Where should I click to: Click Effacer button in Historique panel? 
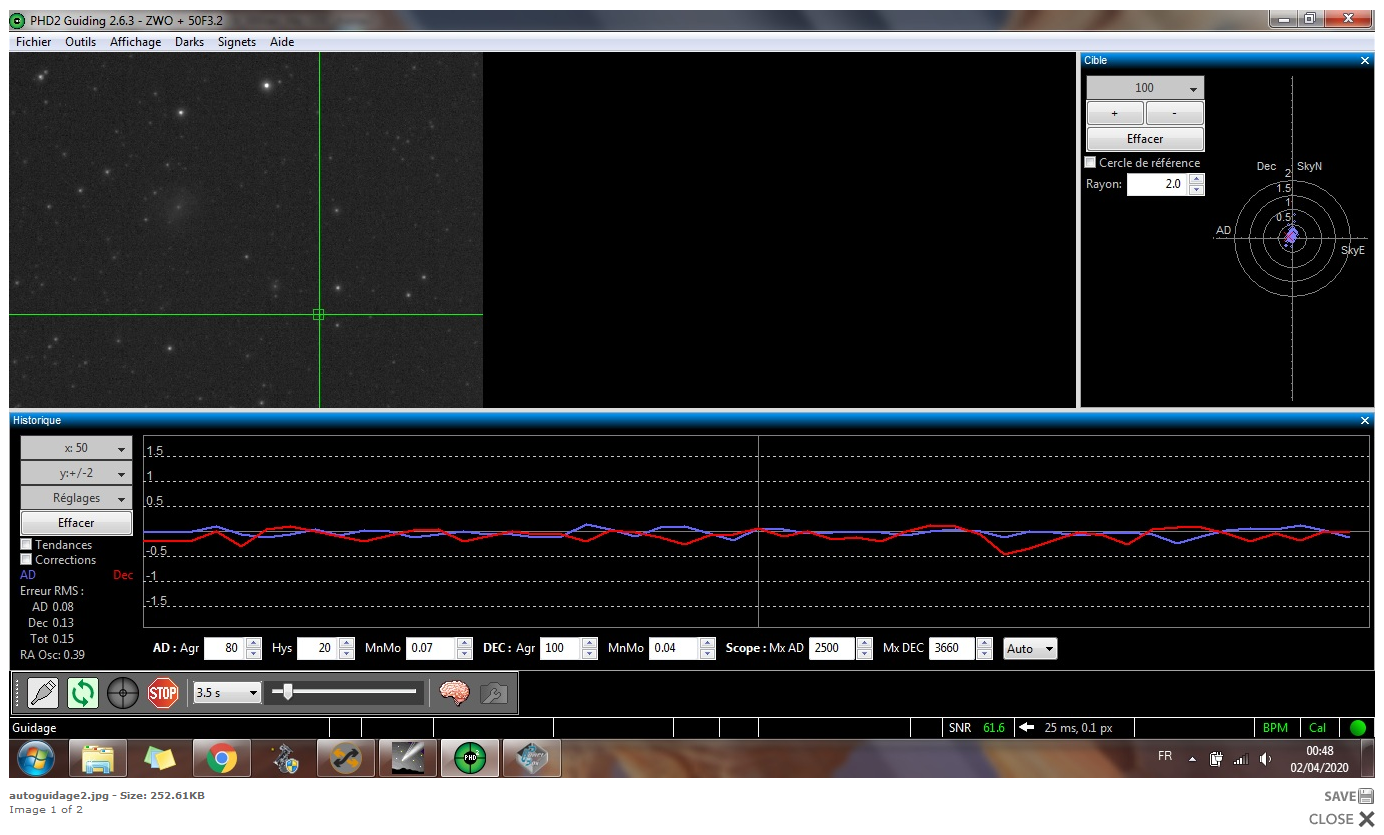(76, 523)
